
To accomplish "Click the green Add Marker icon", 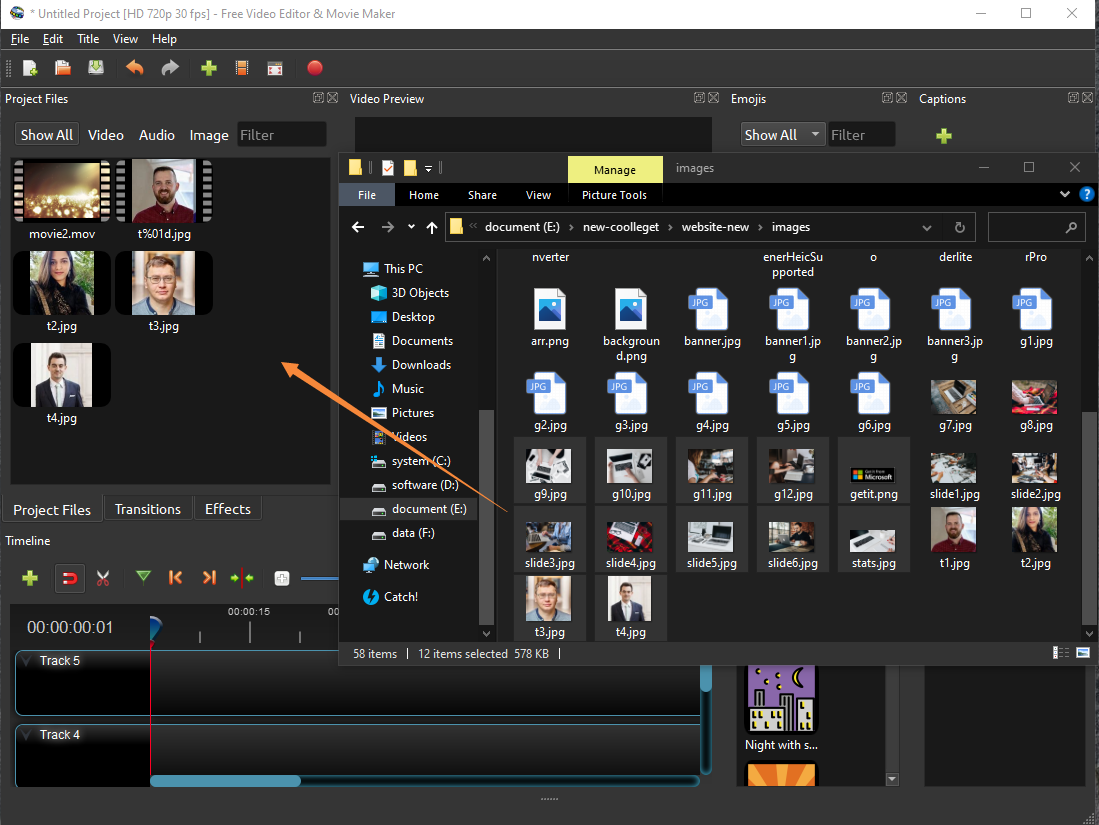I will 143,577.
